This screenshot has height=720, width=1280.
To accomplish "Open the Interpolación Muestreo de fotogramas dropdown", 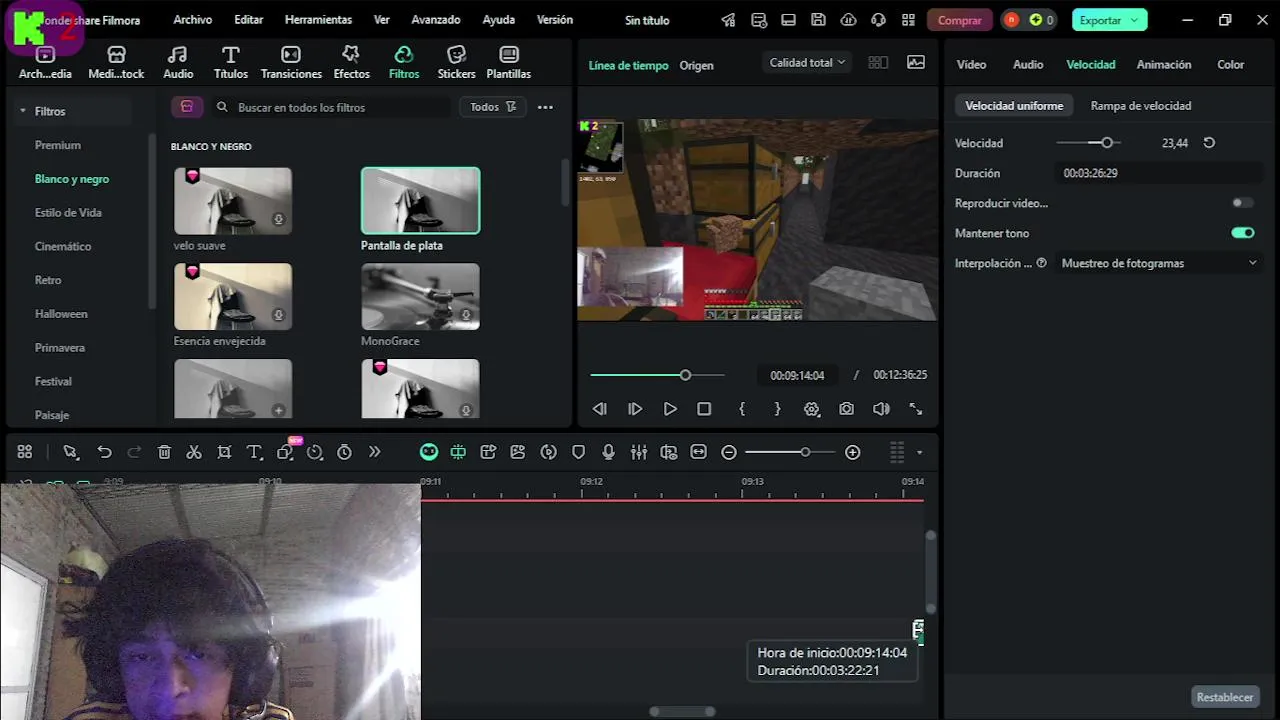I will [1159, 263].
